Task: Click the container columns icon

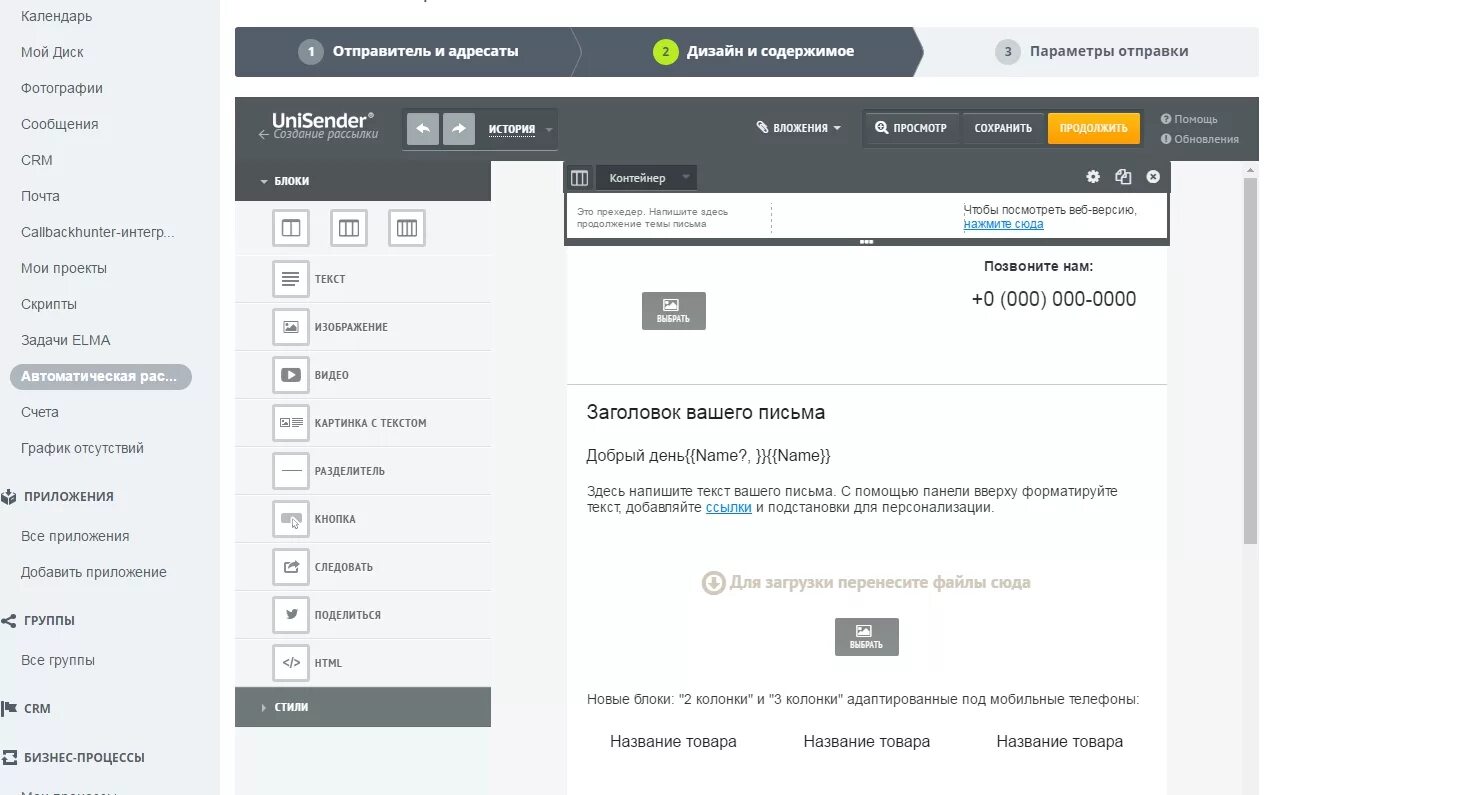Action: point(579,178)
